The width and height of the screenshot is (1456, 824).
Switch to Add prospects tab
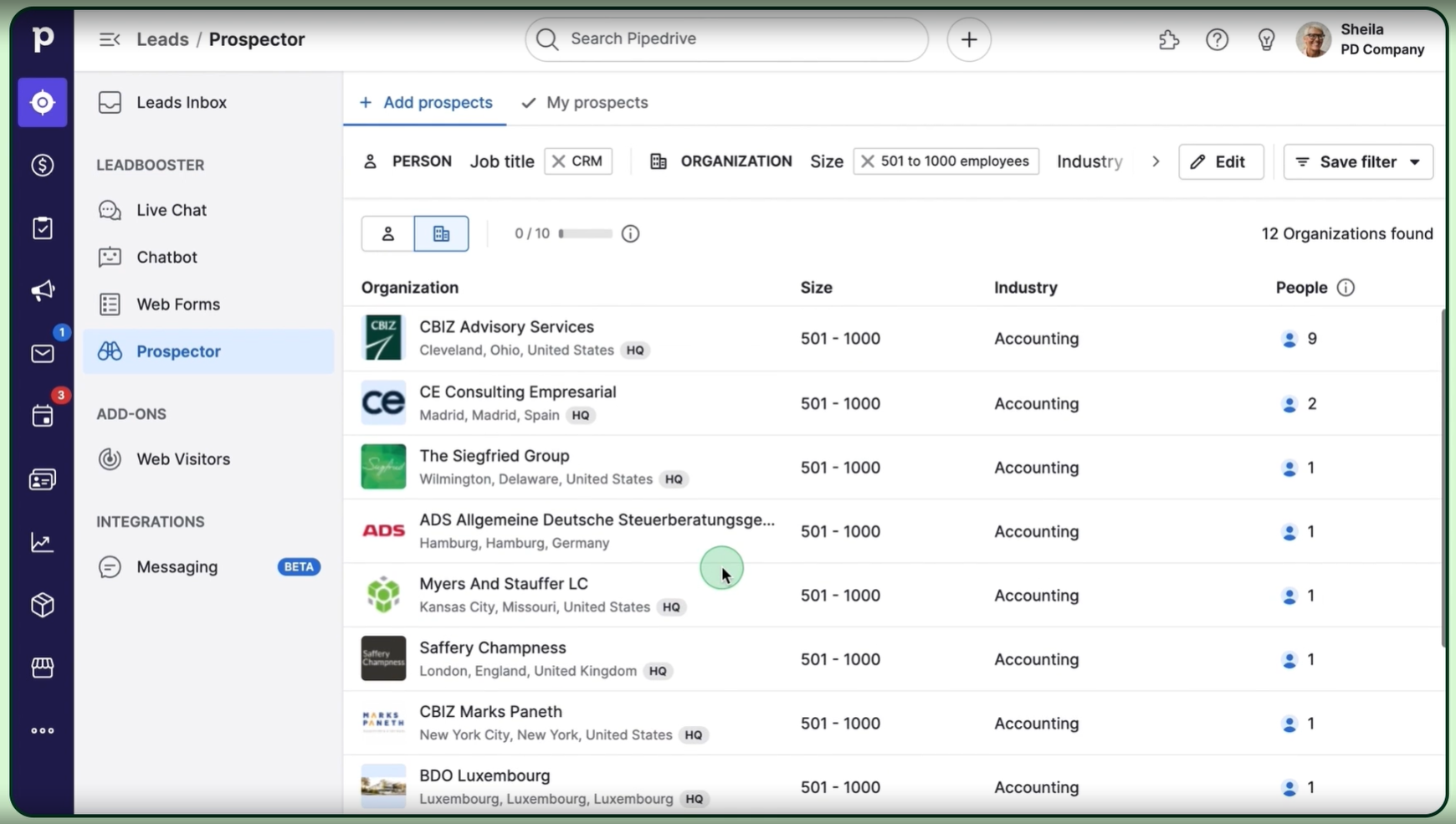click(425, 102)
